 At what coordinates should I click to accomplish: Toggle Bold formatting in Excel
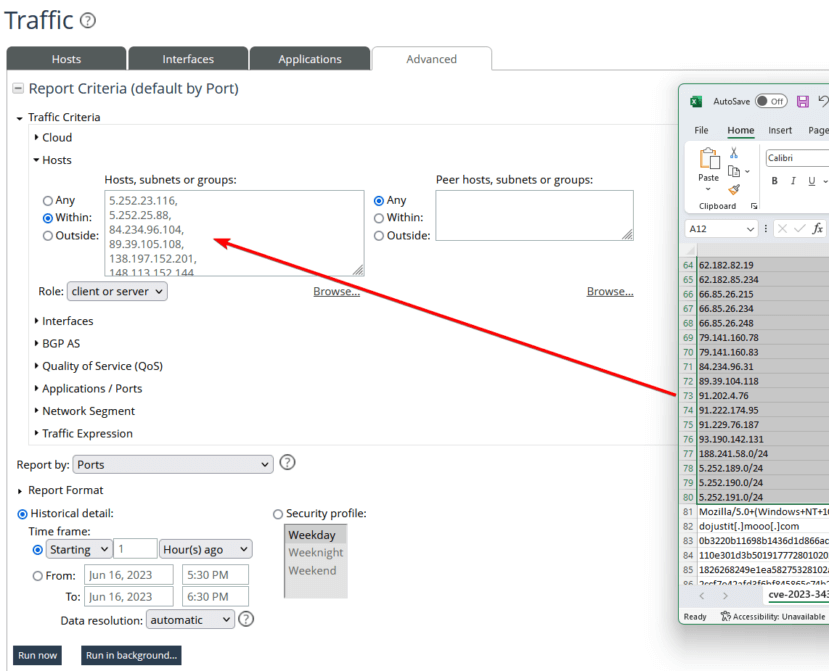point(775,181)
